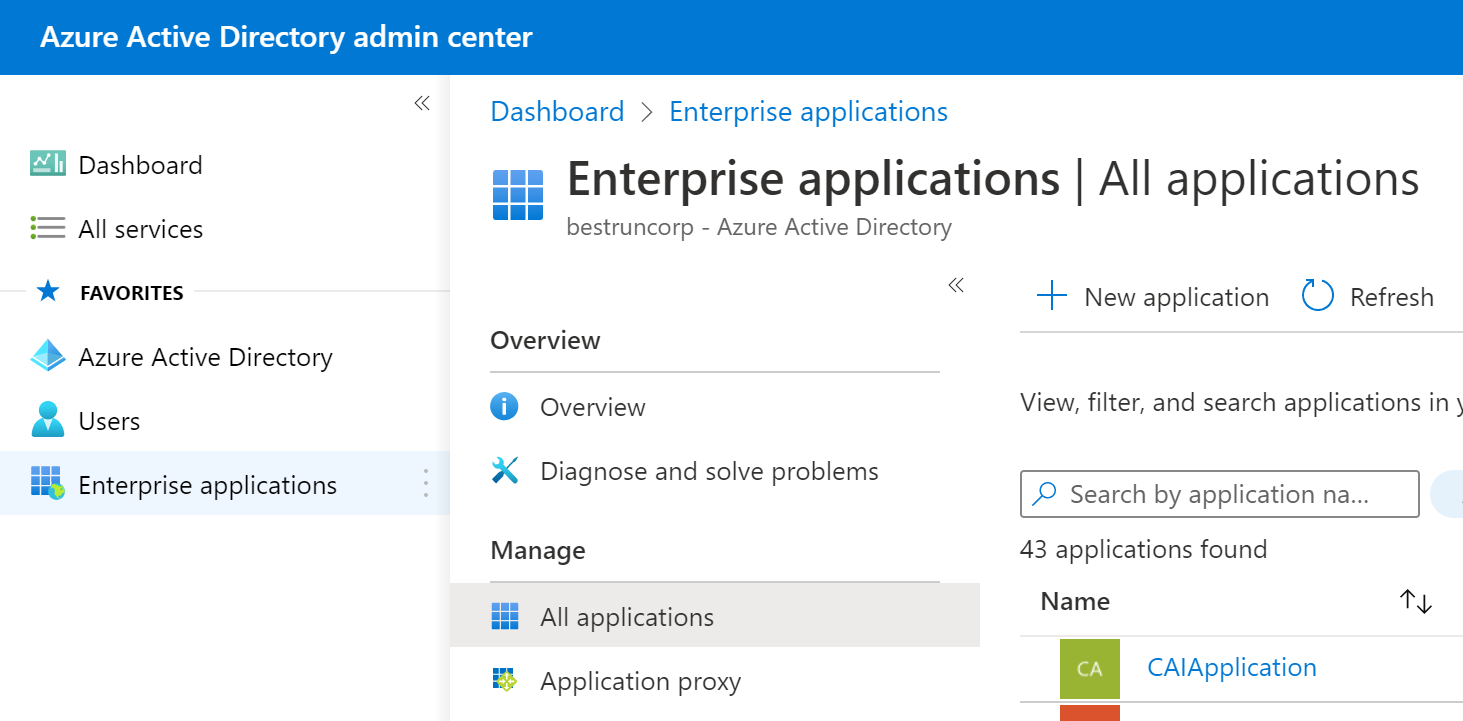This screenshot has height=721, width=1463.
Task: Click the Overview info icon
Action: click(x=504, y=407)
